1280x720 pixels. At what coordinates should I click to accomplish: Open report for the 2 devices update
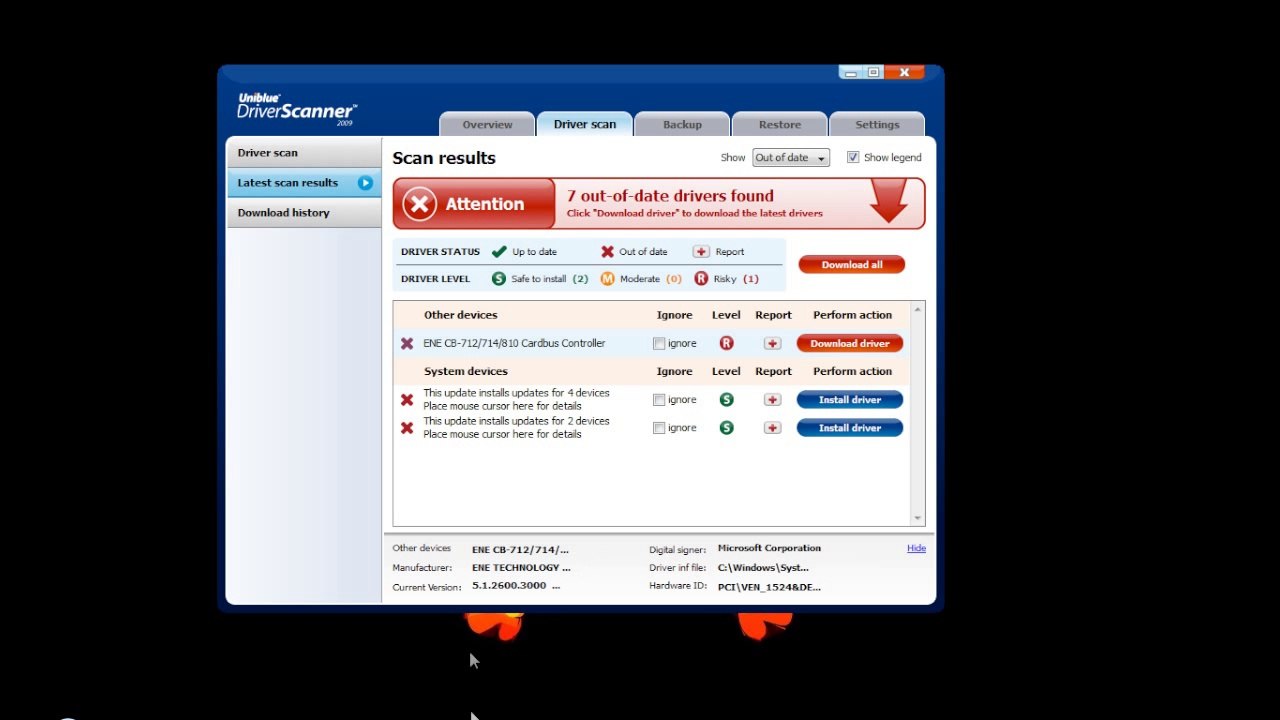click(772, 428)
